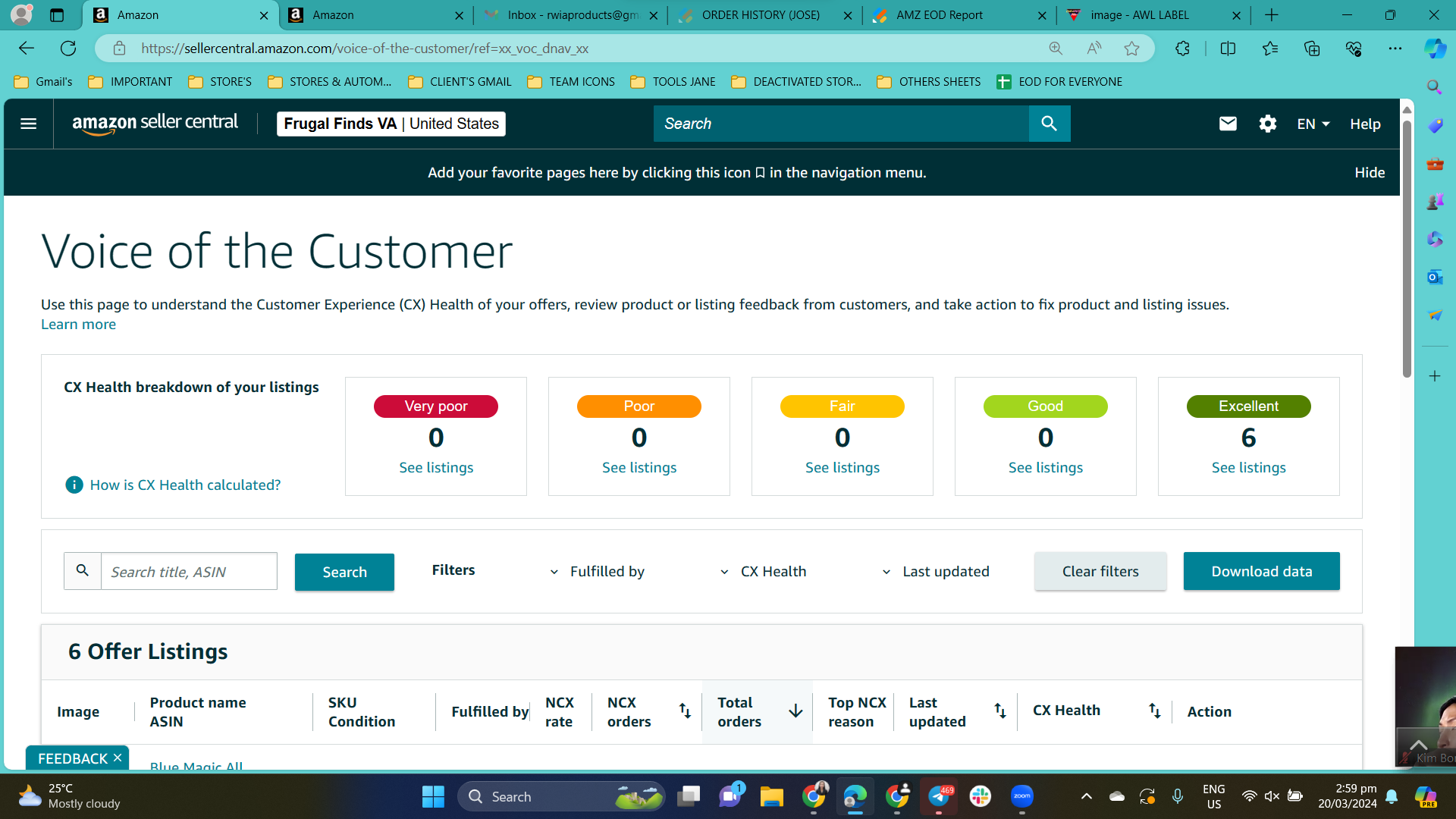Show hidden system tray icons

[1086, 796]
